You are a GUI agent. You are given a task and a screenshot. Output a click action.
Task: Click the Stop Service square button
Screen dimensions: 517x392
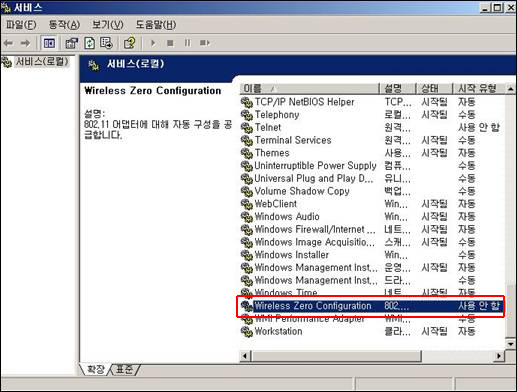[170, 43]
